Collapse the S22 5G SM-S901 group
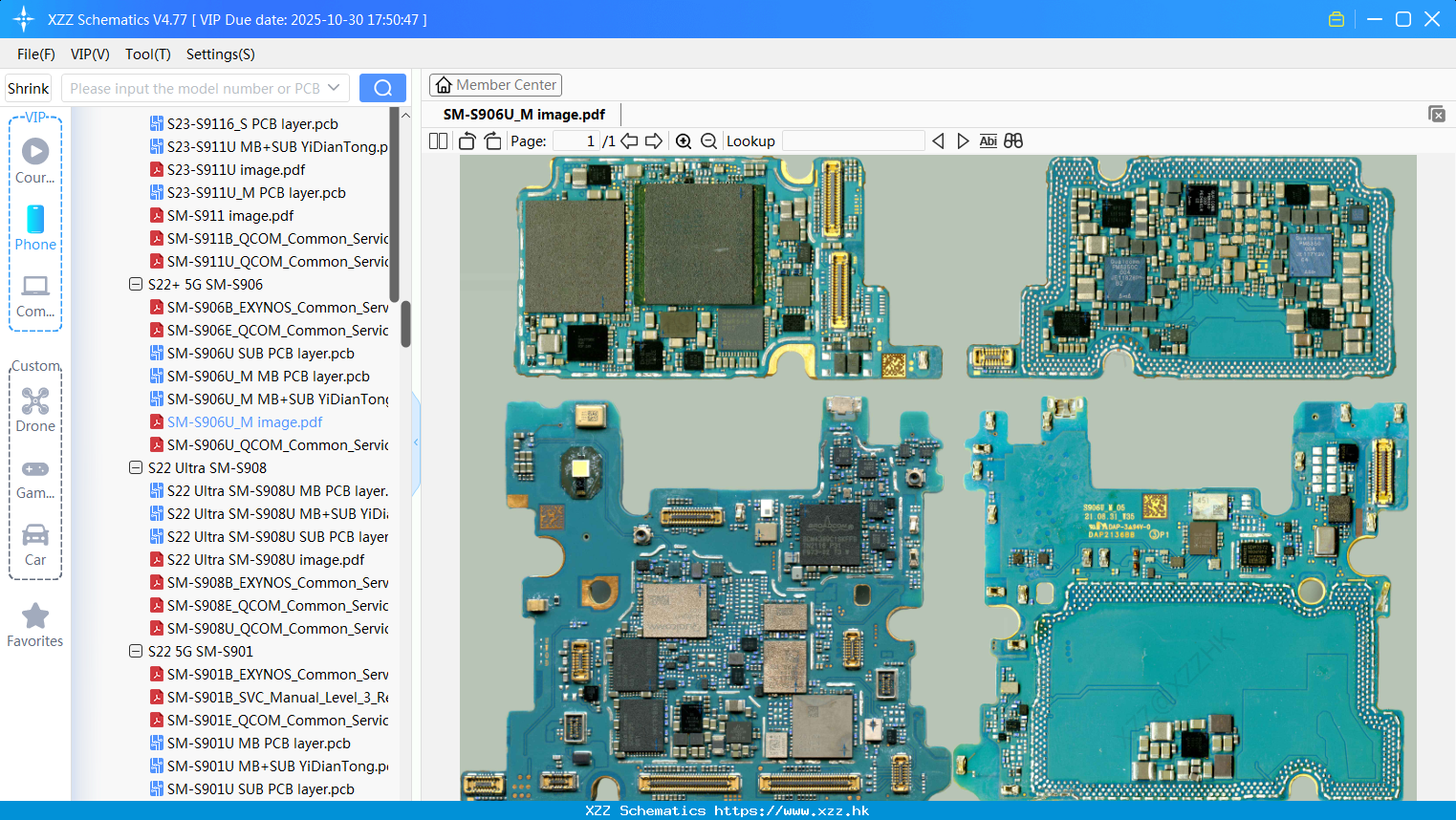The image size is (1456, 820). (136, 651)
